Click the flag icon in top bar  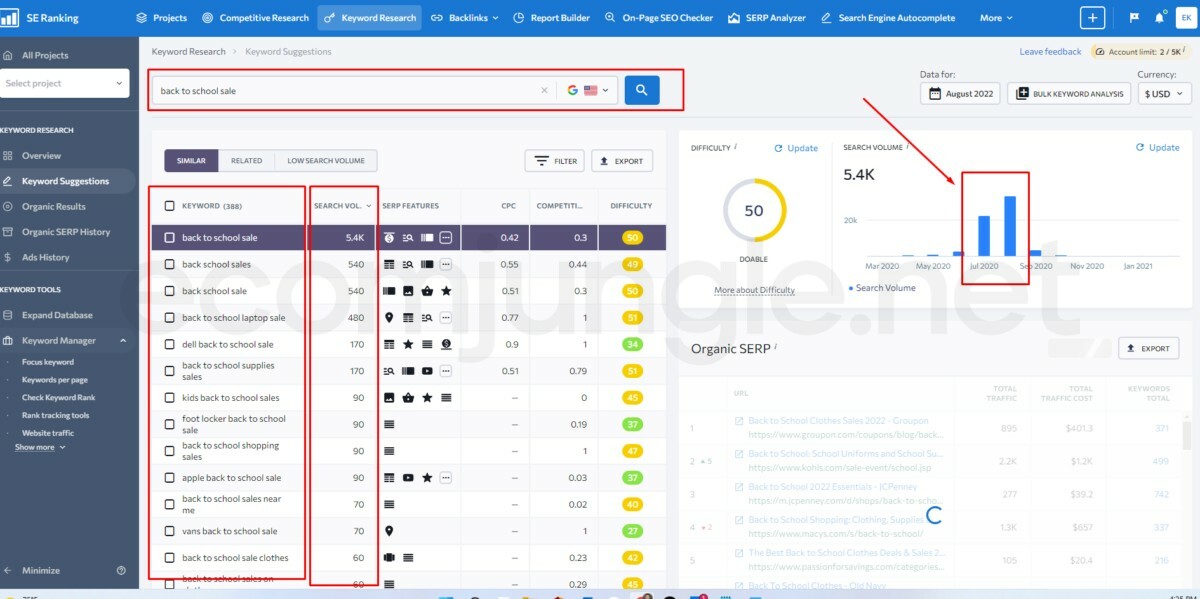(1134, 18)
